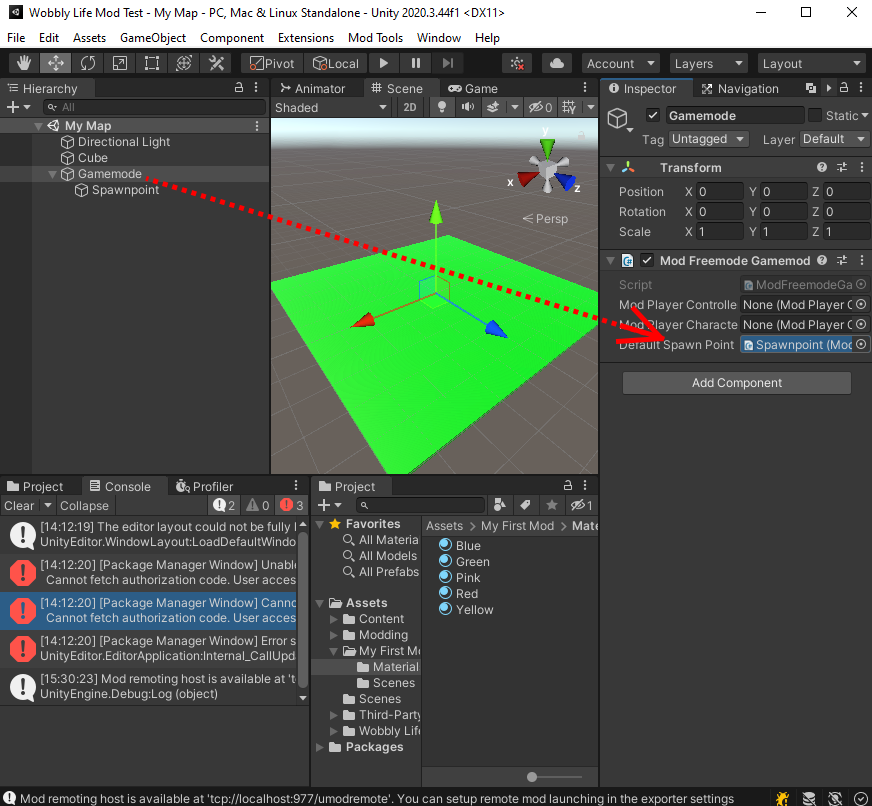Select the Rotate tool
The width and height of the screenshot is (872, 806).
(x=88, y=63)
